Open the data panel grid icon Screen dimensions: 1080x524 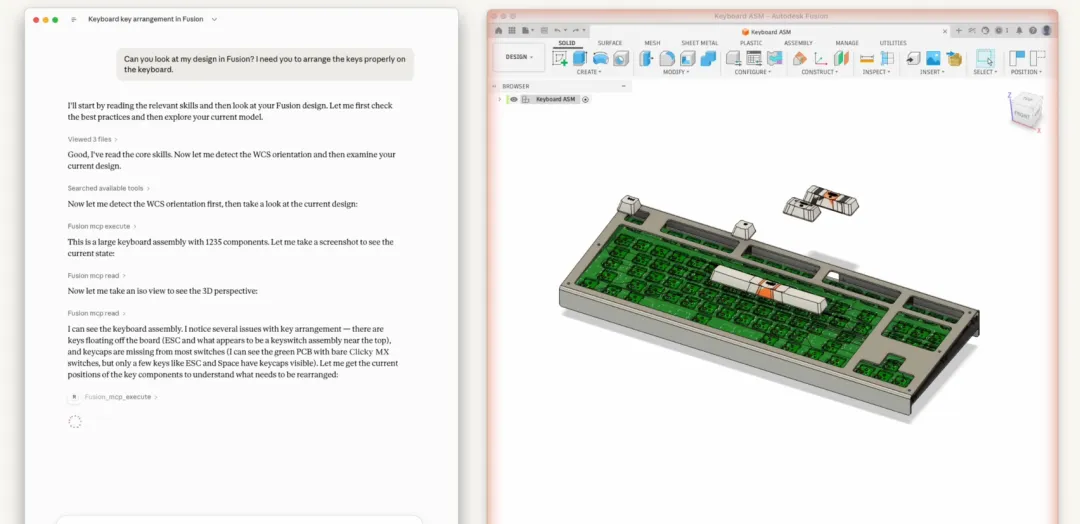pyautogui.click(x=512, y=30)
